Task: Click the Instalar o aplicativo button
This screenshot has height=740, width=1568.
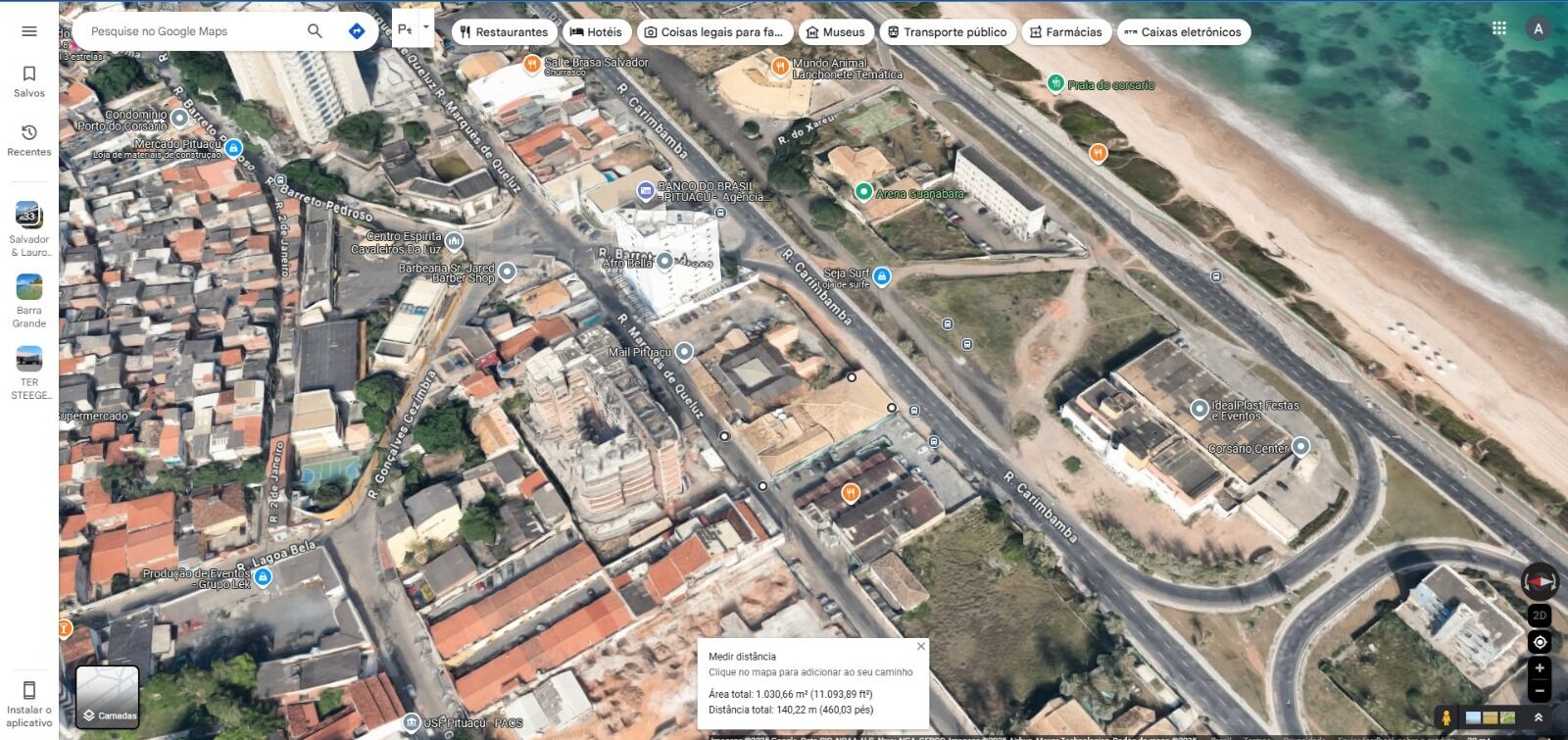Action: click(x=29, y=703)
